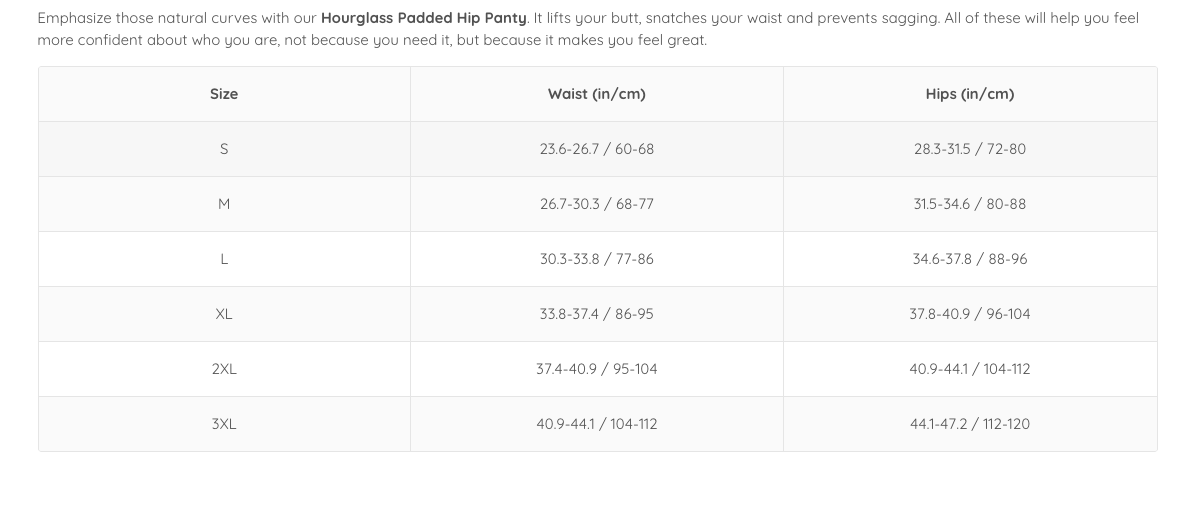Click hips value 28.3-31.5 / 72-80
Screen dimensions: 1192x505
tap(970, 149)
